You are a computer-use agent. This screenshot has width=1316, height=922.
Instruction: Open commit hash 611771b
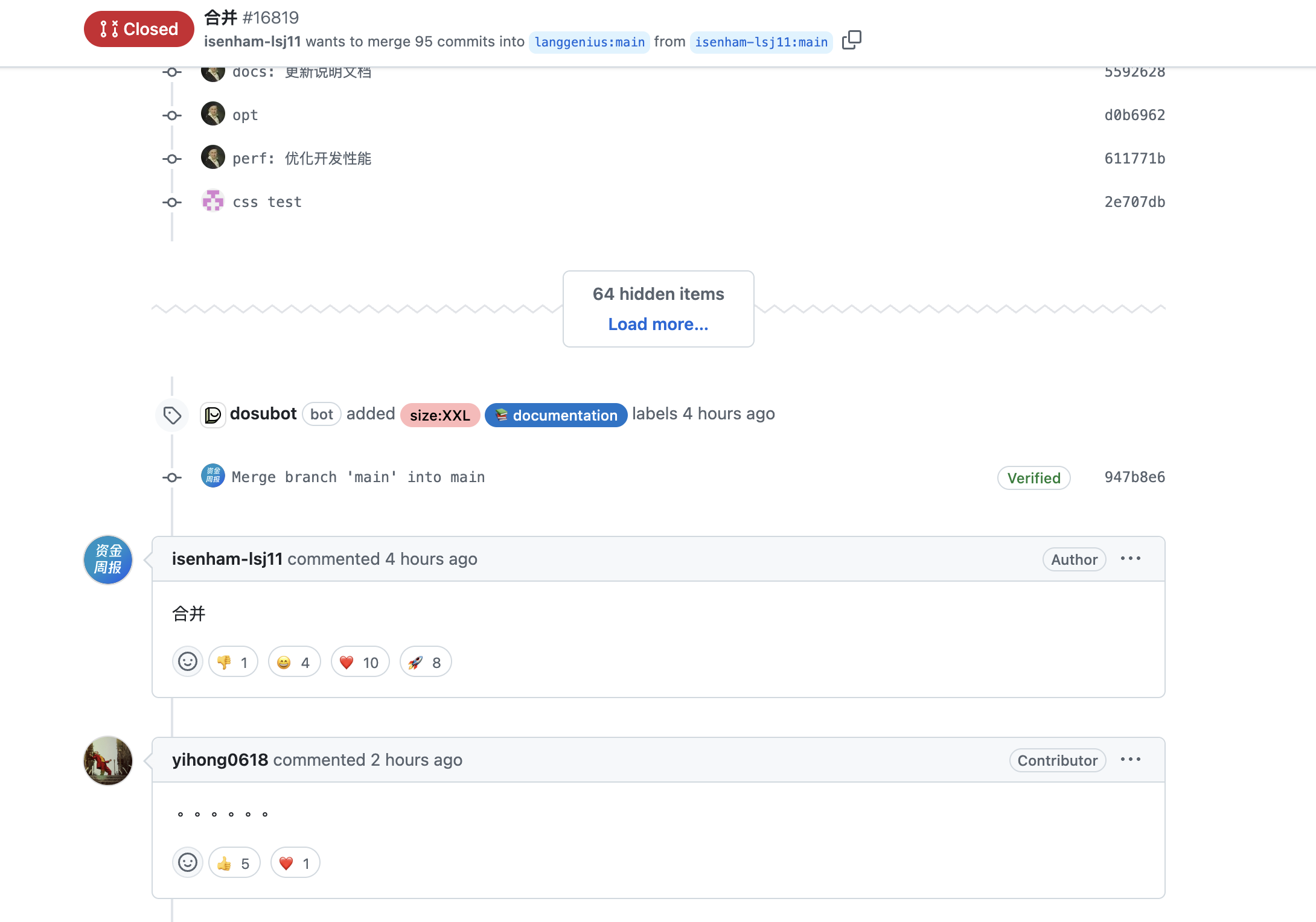pos(1134,158)
